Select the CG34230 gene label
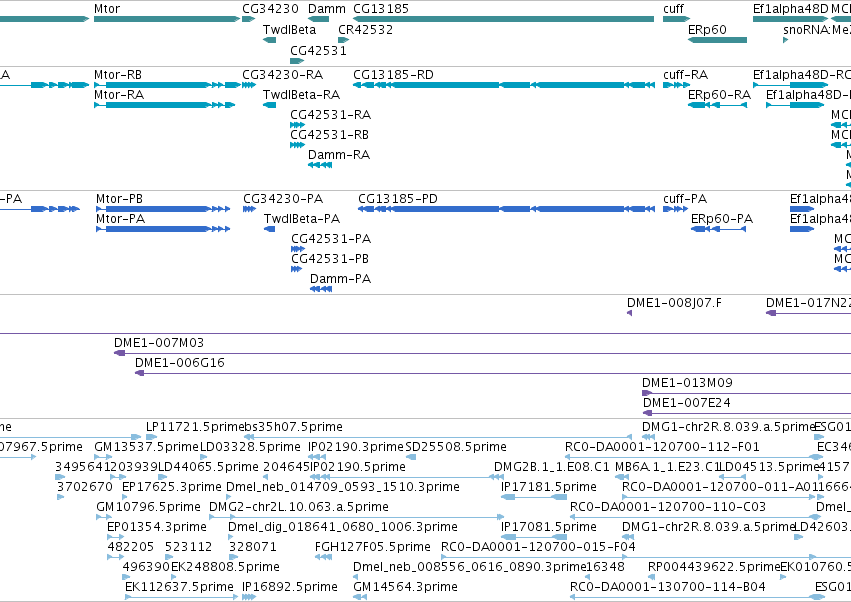The image size is (851, 602). tap(270, 9)
